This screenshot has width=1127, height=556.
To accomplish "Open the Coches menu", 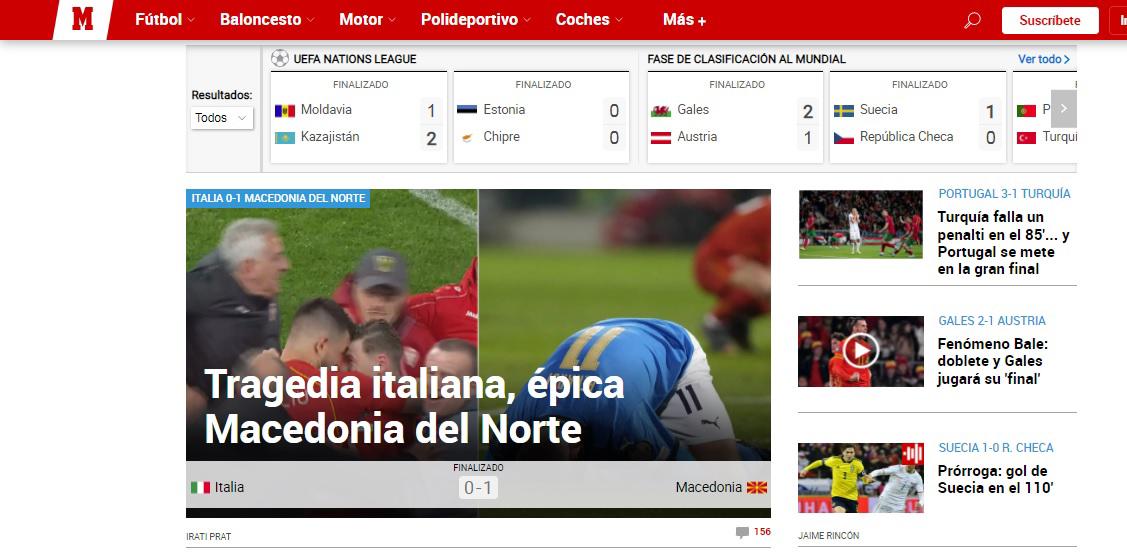I will tap(583, 20).
